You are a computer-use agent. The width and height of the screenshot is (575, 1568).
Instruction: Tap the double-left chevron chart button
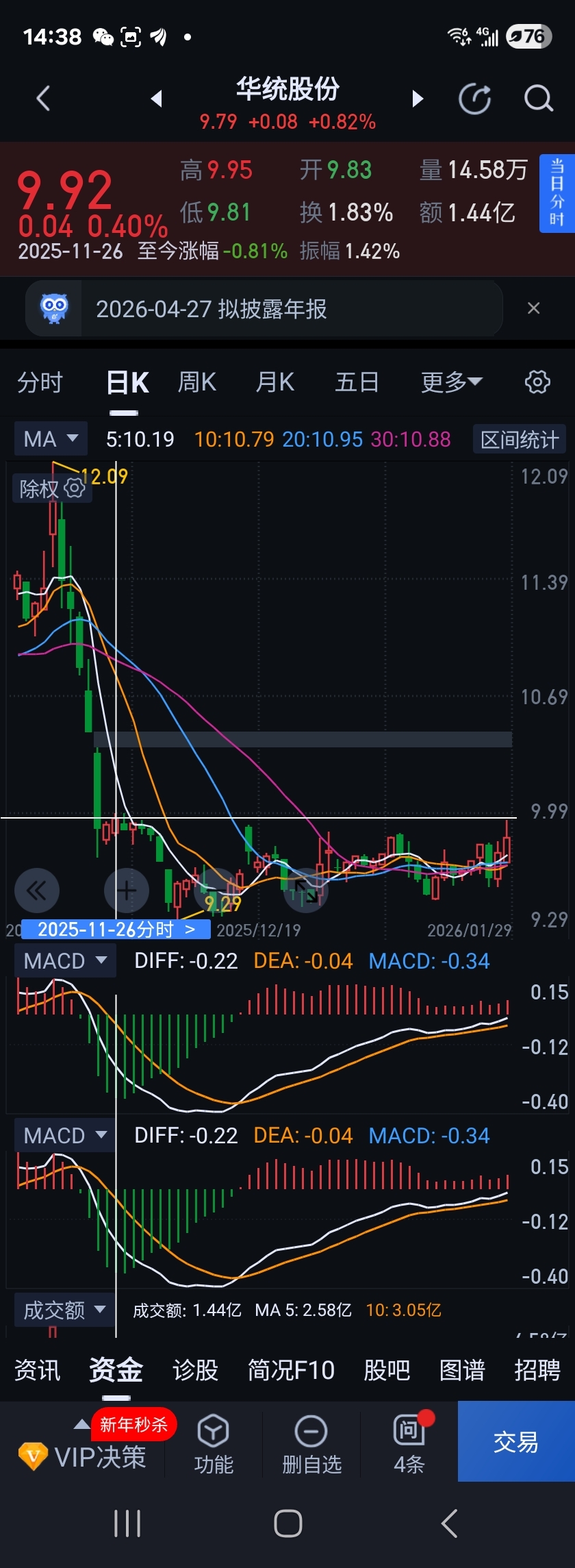(x=37, y=891)
